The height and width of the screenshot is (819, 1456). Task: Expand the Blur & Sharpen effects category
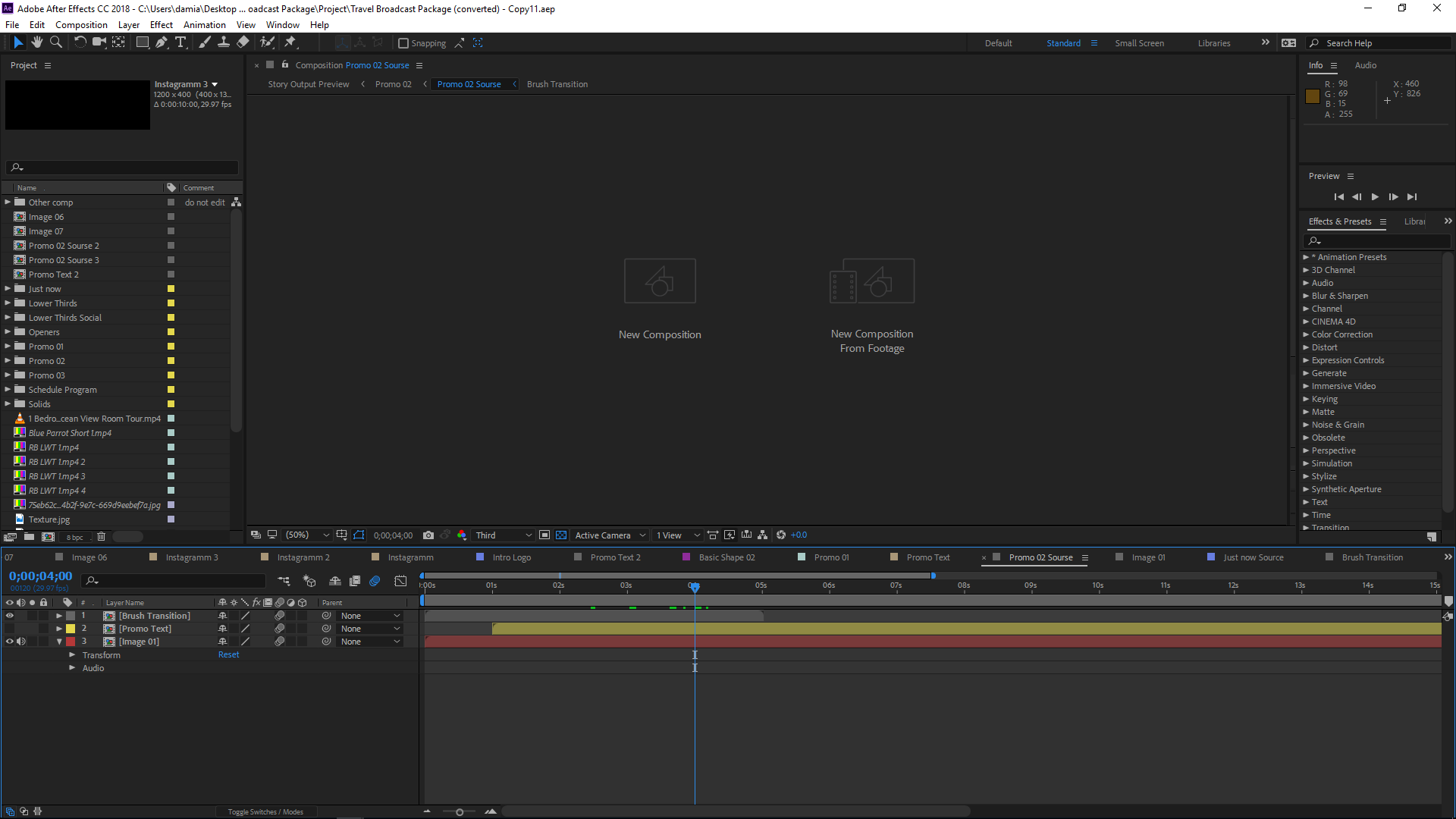(1306, 296)
